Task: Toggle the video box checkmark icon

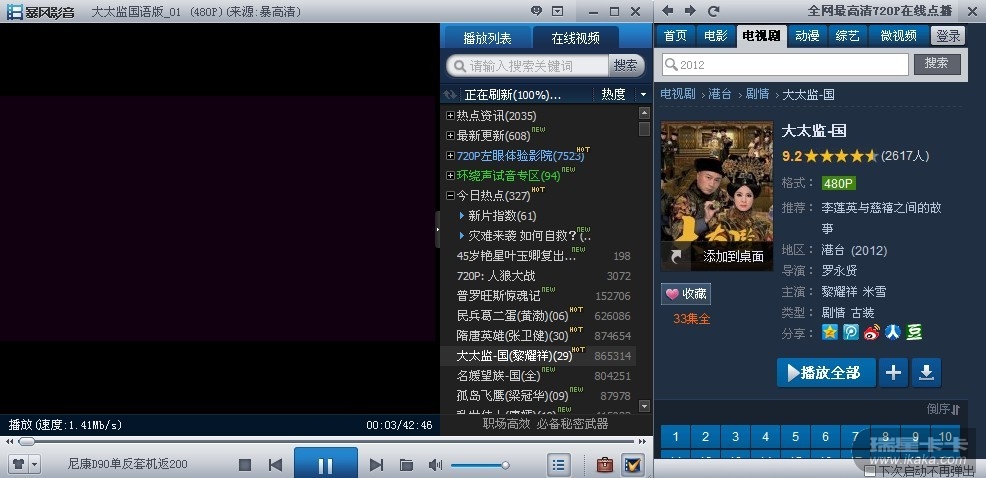Action: pyautogui.click(x=633, y=465)
